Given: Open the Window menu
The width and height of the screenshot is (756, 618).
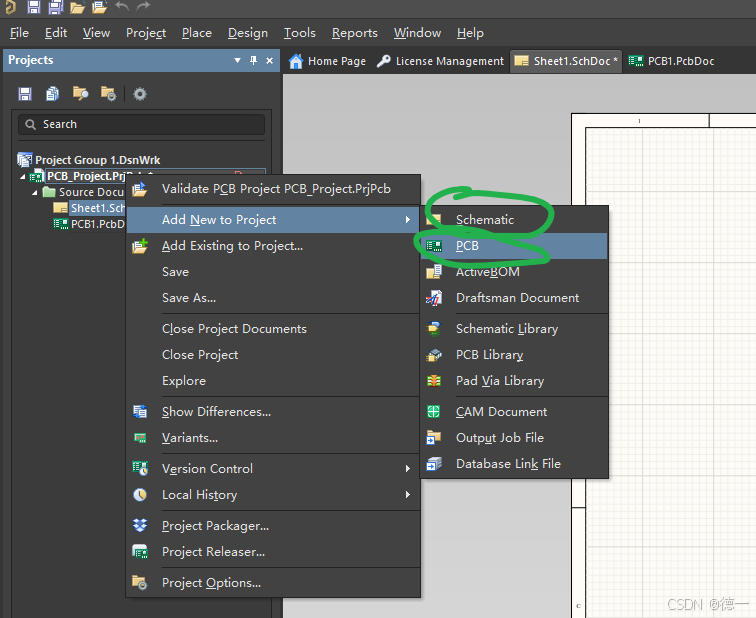Looking at the screenshot, I should pos(418,33).
